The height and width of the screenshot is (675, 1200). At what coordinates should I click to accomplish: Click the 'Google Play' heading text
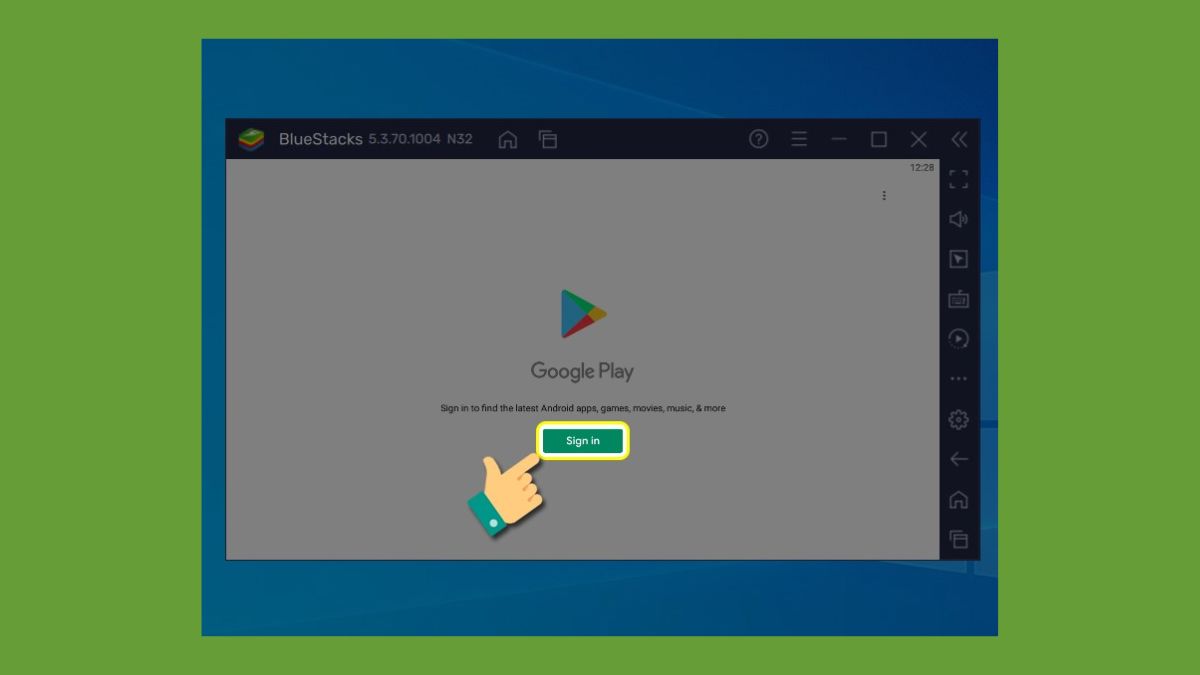(582, 371)
